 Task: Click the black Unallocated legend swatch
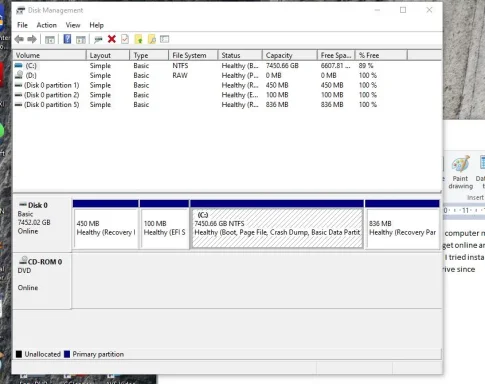pyautogui.click(x=19, y=354)
